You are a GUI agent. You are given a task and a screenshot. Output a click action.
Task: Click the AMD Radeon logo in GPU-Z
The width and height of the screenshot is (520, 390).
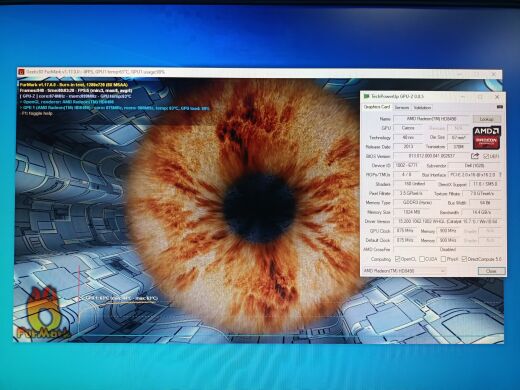click(487, 137)
